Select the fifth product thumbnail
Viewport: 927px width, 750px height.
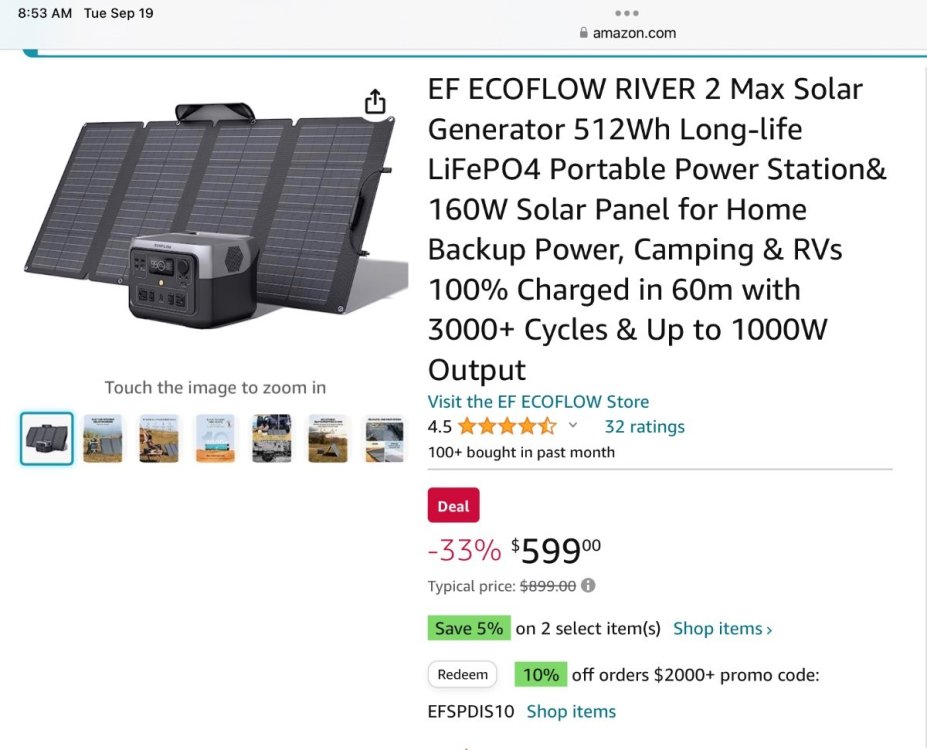[271, 439]
